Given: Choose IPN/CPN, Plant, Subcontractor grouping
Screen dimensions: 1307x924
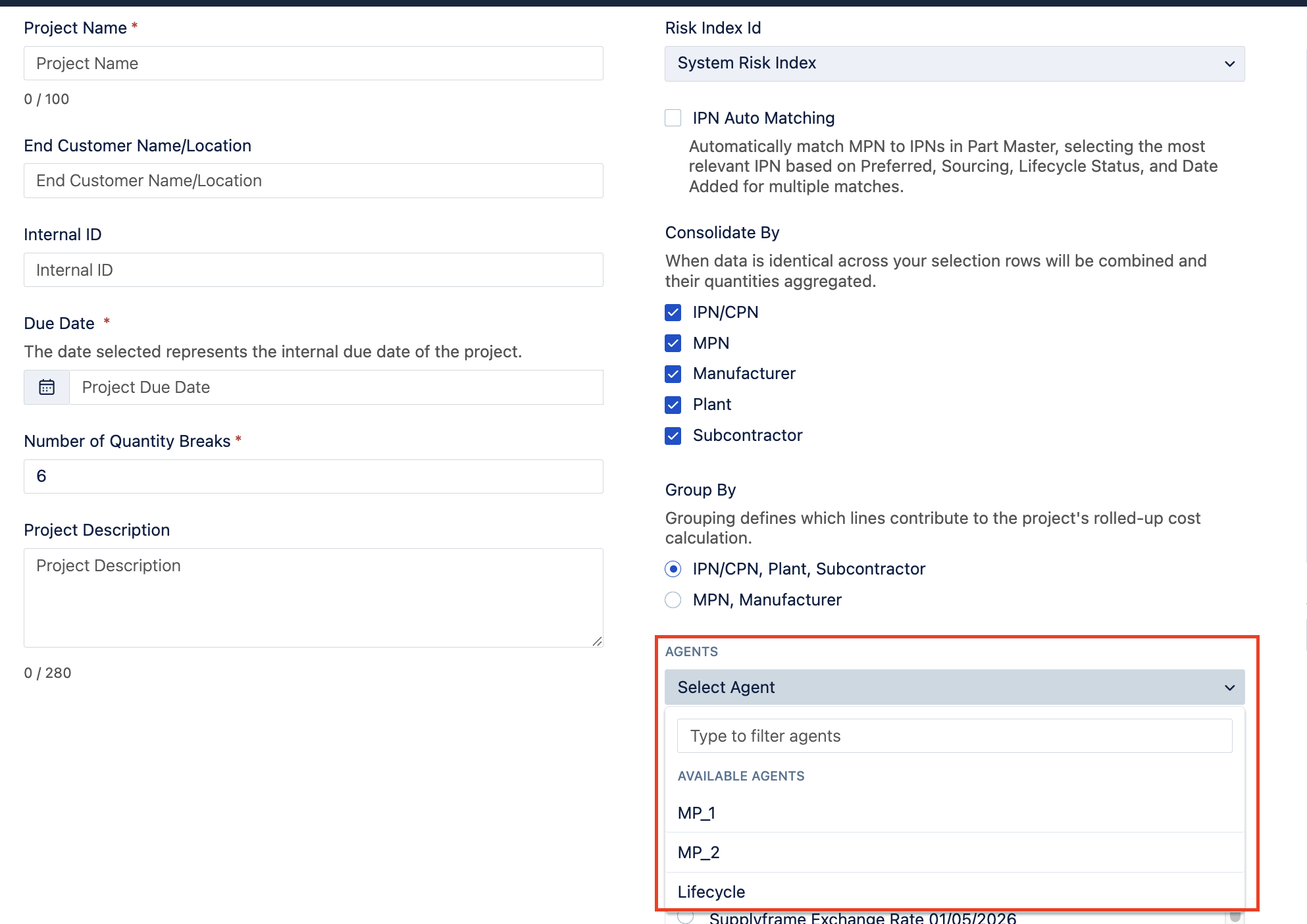Looking at the screenshot, I should [673, 569].
